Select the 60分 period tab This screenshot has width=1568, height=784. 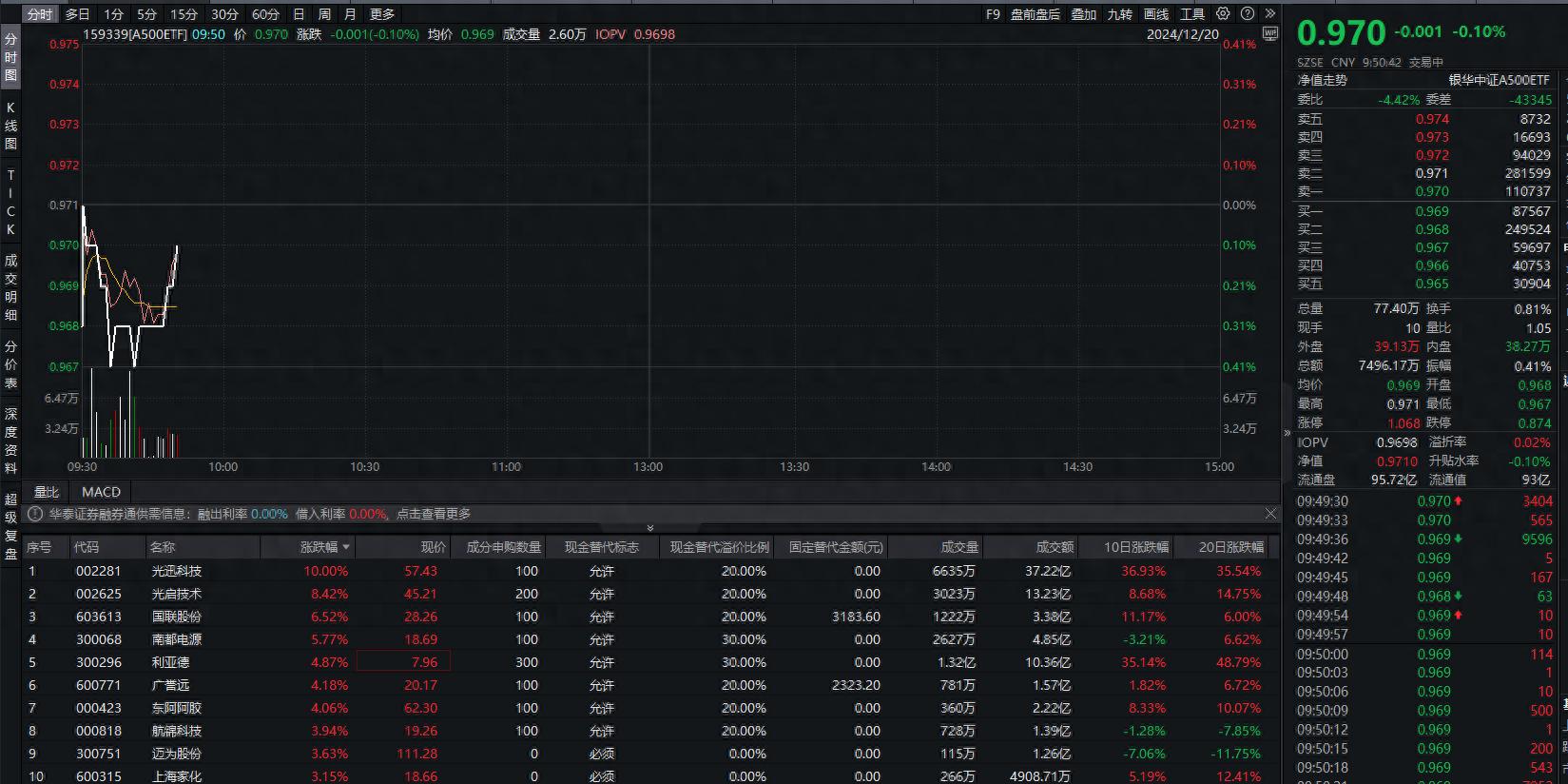coord(265,14)
